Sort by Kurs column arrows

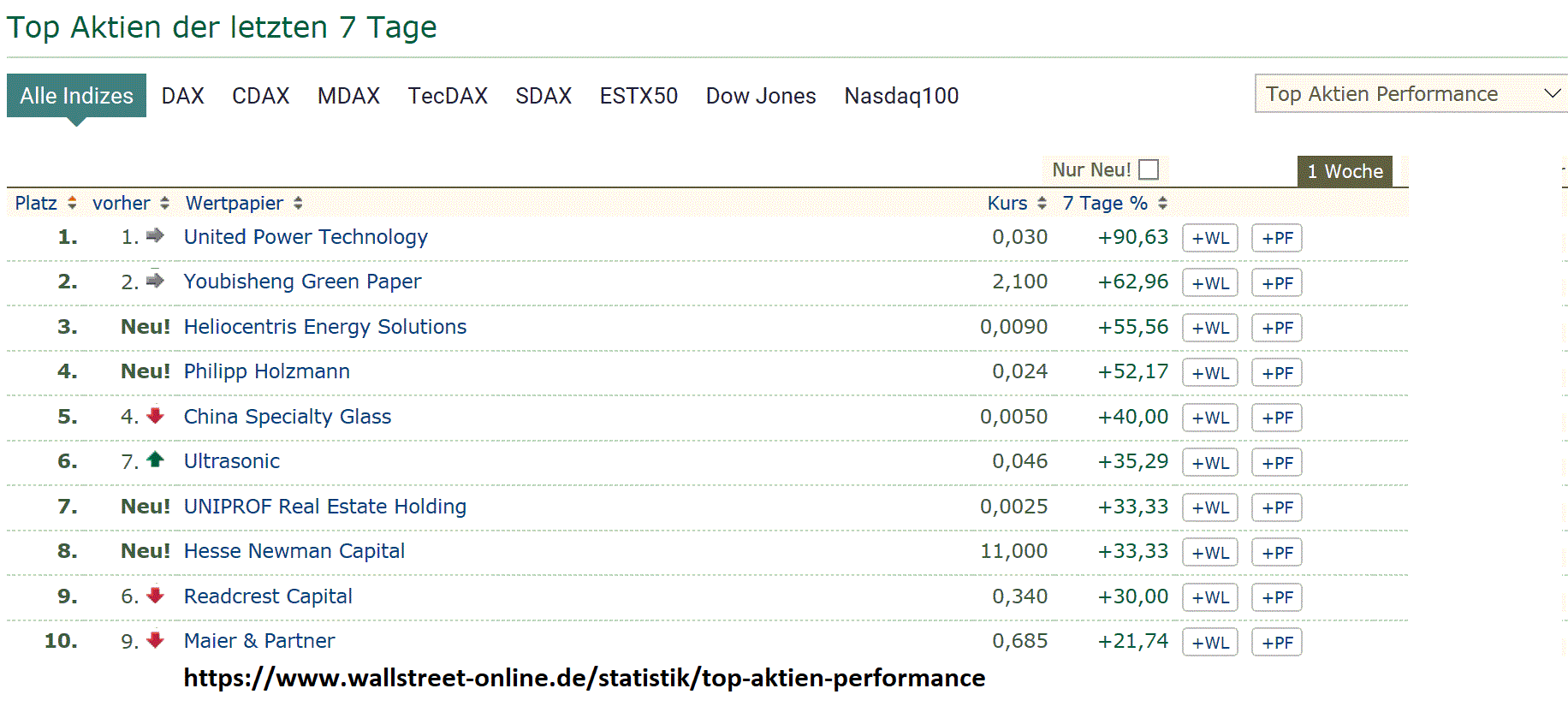1042,203
